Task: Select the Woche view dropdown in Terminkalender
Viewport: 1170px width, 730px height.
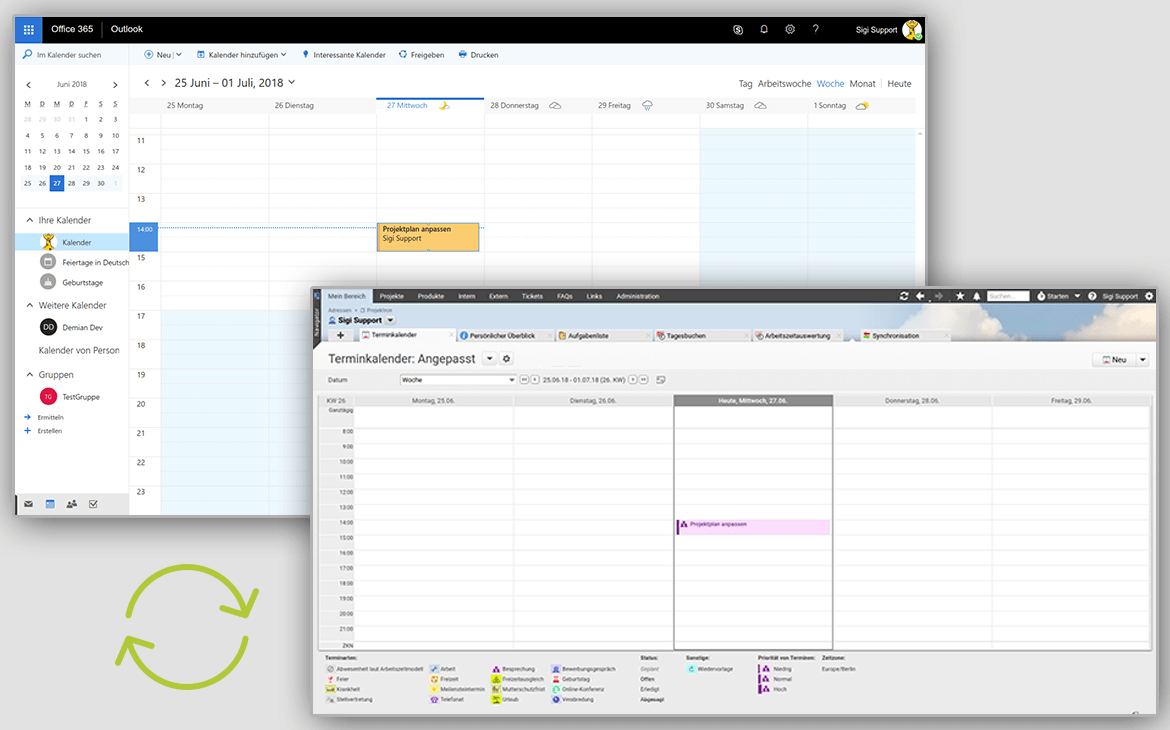Action: (x=458, y=380)
